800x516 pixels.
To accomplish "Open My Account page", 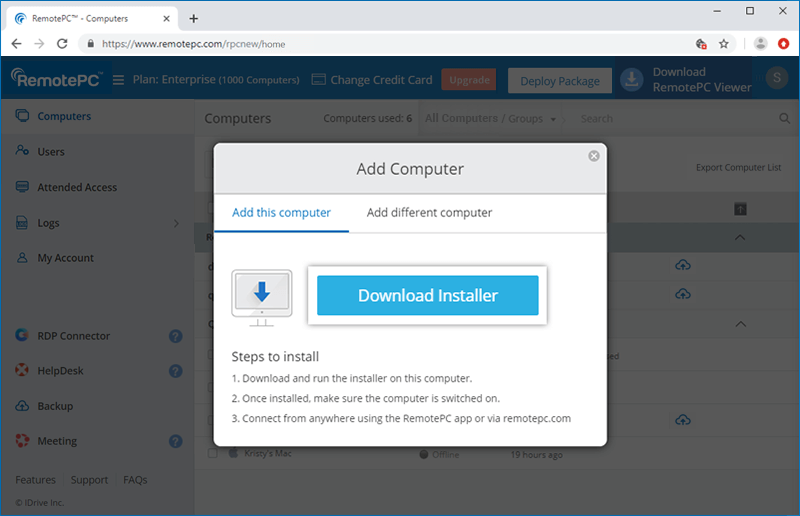I will point(65,258).
